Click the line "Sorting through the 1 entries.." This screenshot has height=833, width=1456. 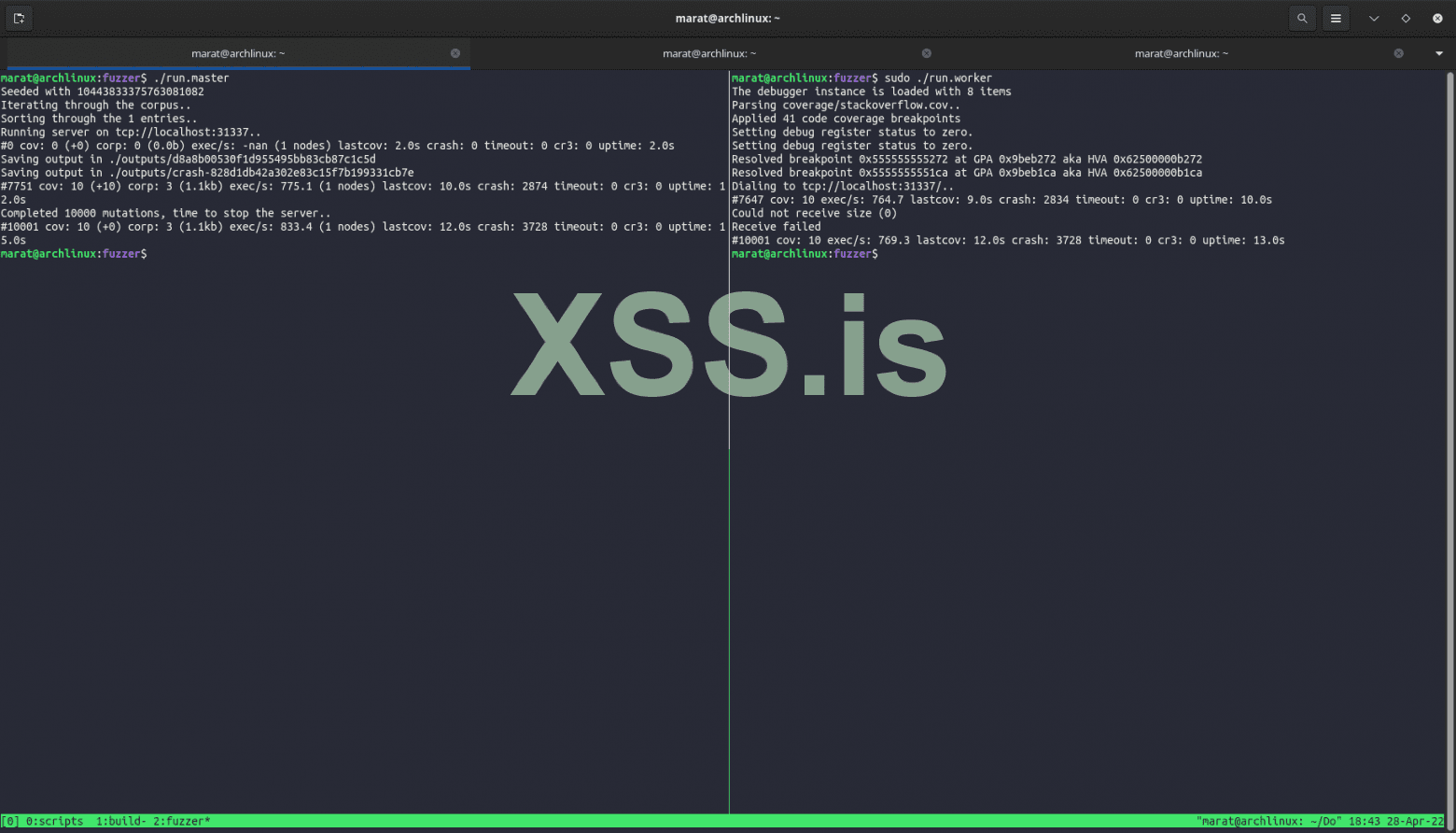click(x=99, y=119)
